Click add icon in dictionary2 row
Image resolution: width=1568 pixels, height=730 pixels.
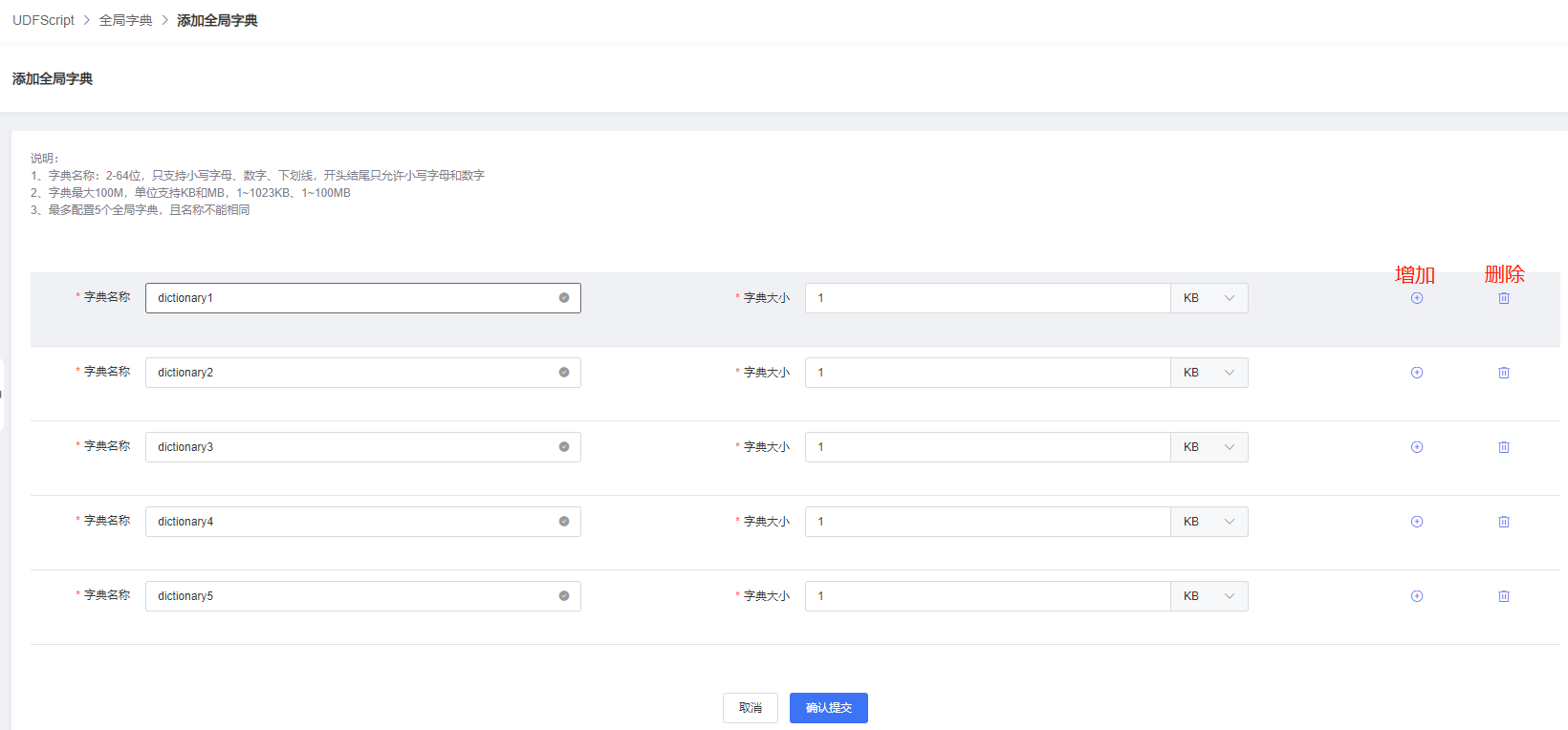click(1417, 373)
